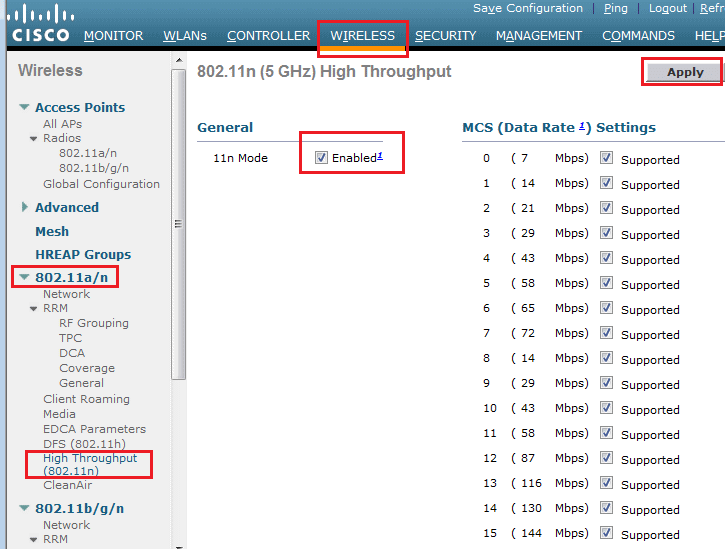Open Network under 802.11b/g/n
Image resolution: width=727 pixels, height=549 pixels.
coord(67,525)
